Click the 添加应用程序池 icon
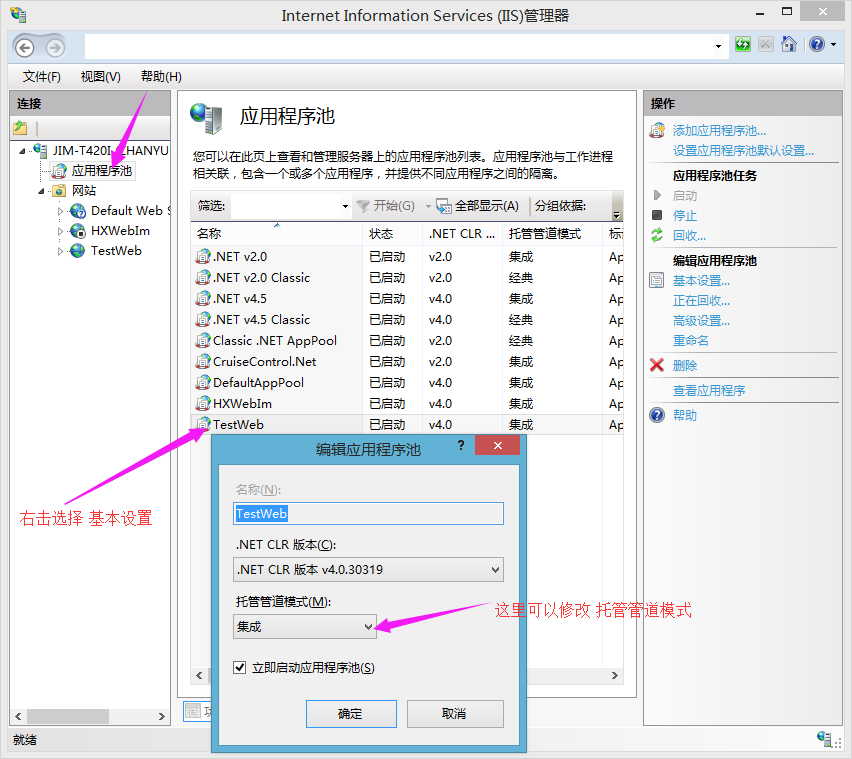The image size is (852, 759). pos(657,130)
